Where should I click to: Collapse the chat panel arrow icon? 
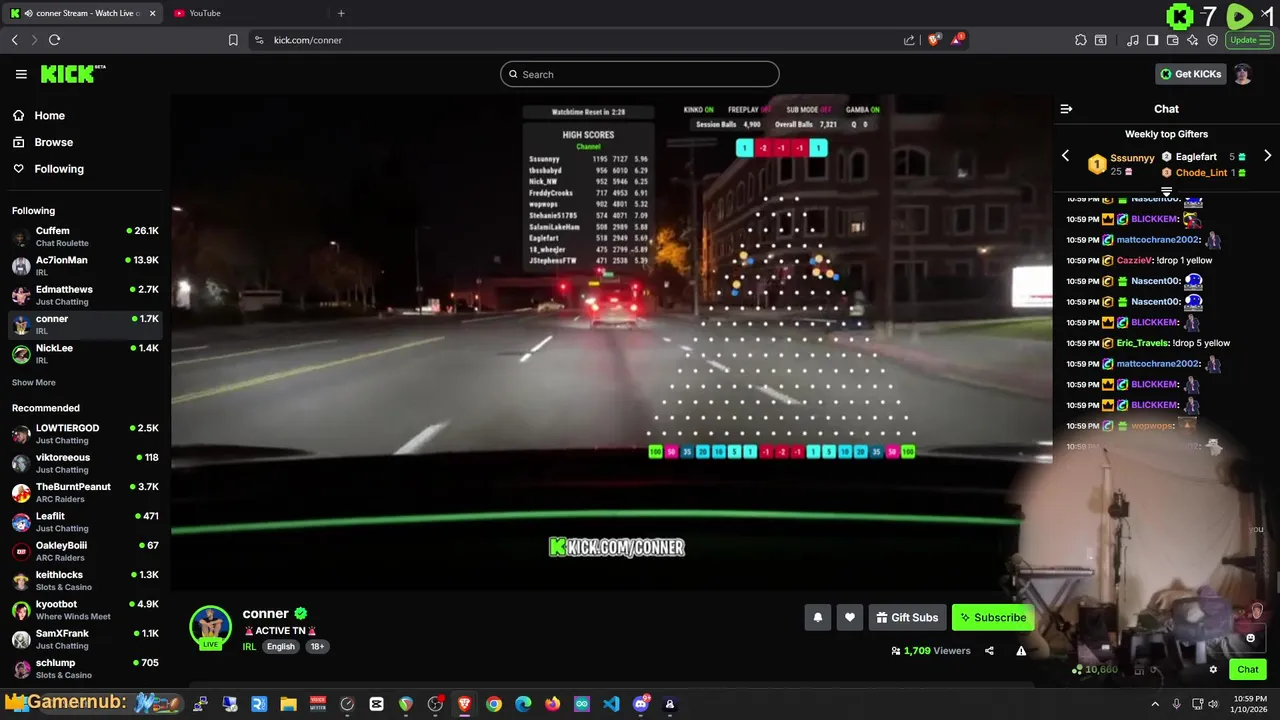click(x=1066, y=109)
